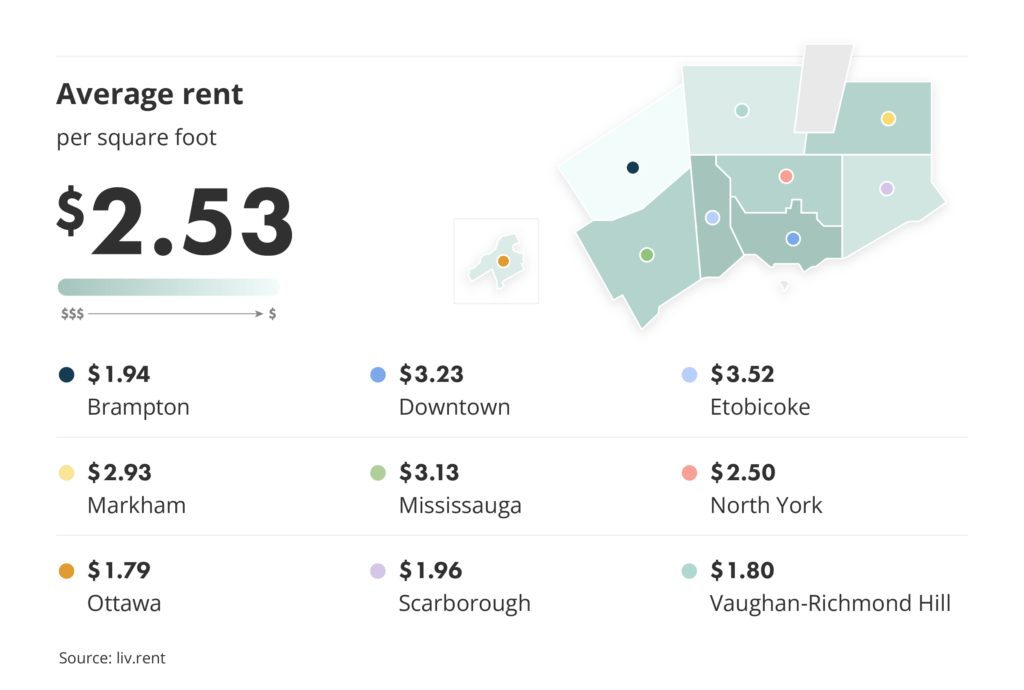
Task: Click the green Mississauga dot on map
Action: (x=647, y=255)
